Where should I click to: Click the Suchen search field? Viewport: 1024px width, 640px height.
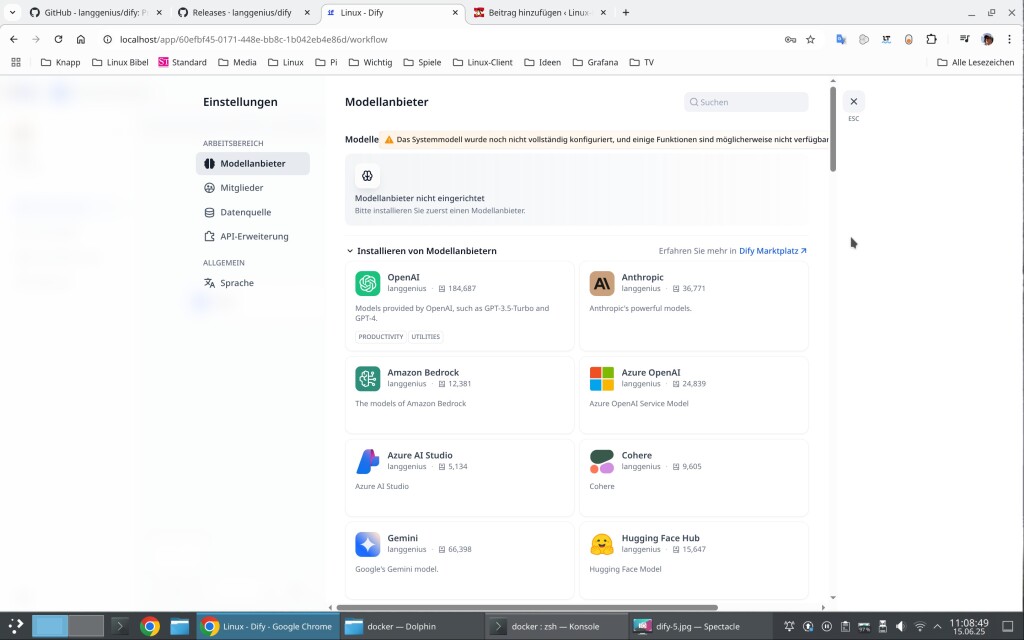[x=746, y=102]
